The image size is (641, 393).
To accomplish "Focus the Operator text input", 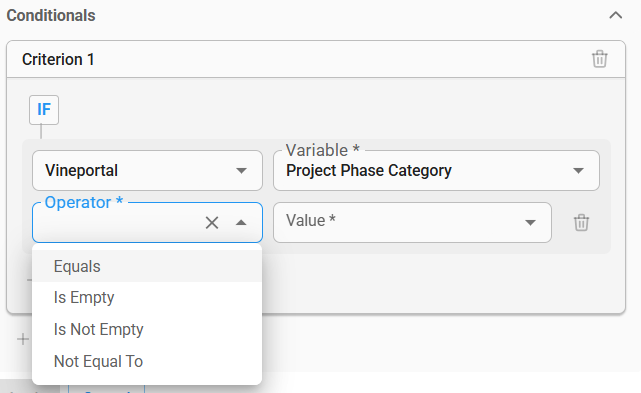I will tap(119, 223).
